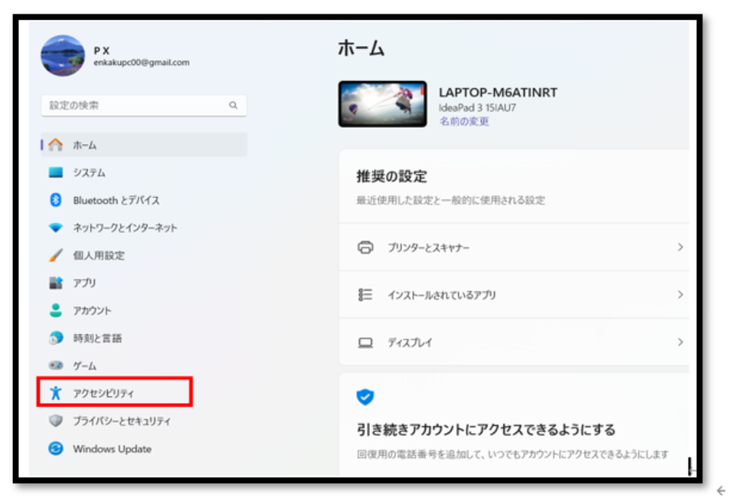Open 個人用設定 in the sidebar

[144, 255]
